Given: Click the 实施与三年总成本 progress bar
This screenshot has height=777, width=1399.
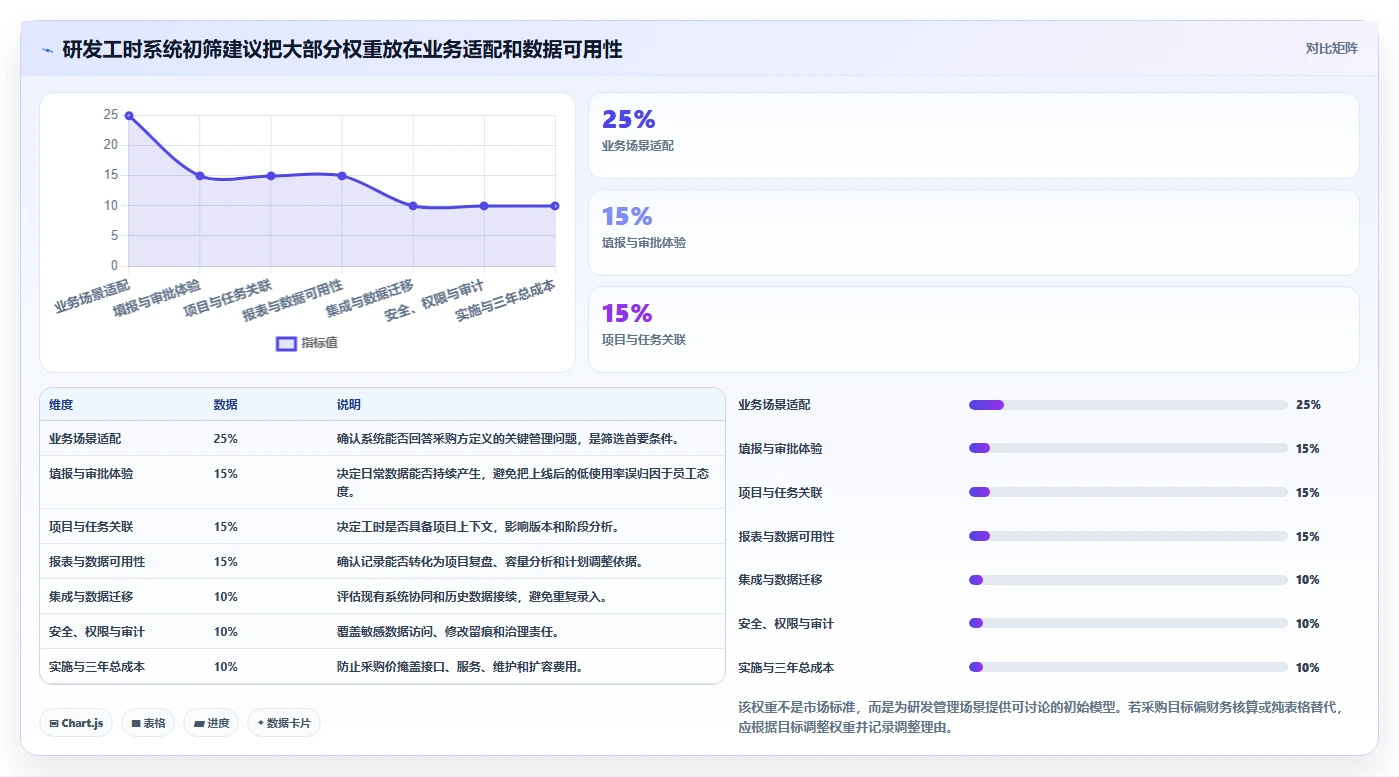Looking at the screenshot, I should (1128, 667).
